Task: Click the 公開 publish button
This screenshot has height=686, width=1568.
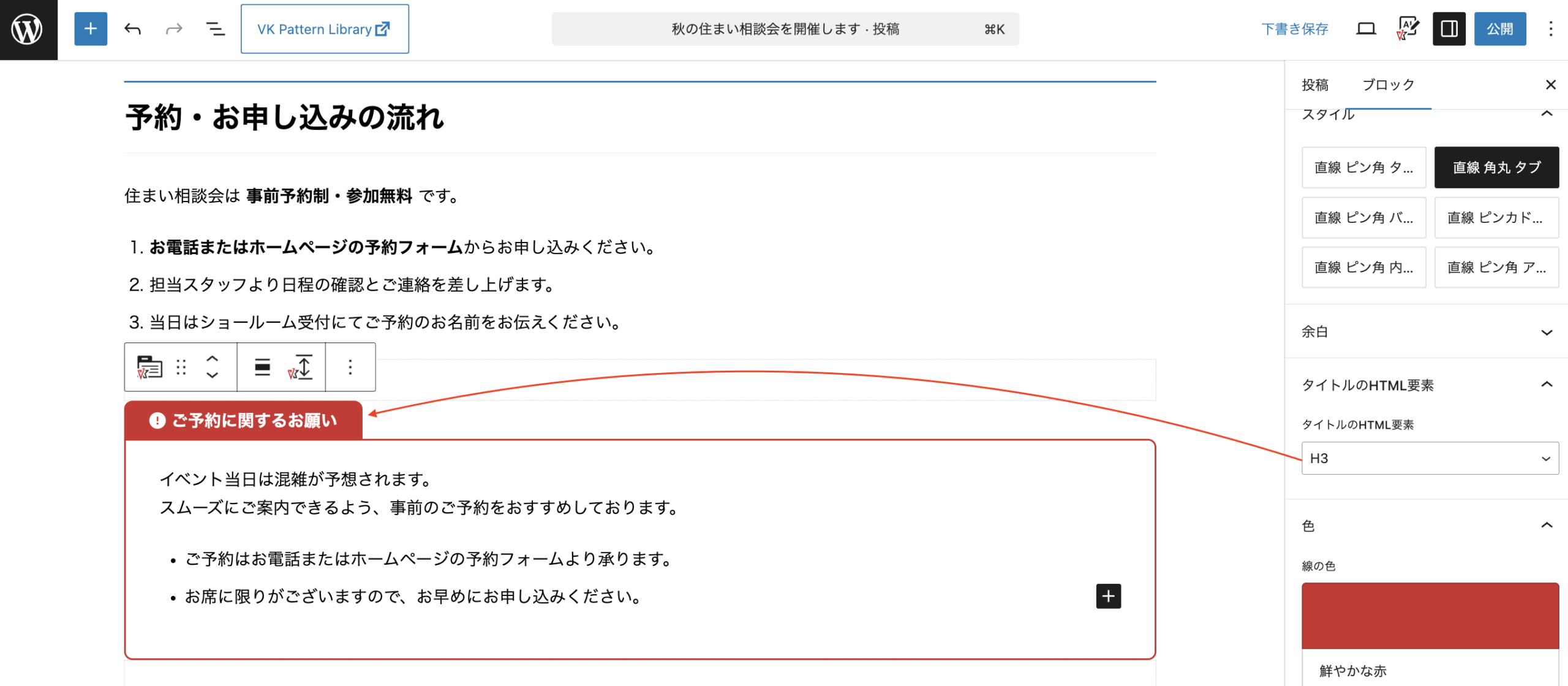Action: click(1499, 29)
